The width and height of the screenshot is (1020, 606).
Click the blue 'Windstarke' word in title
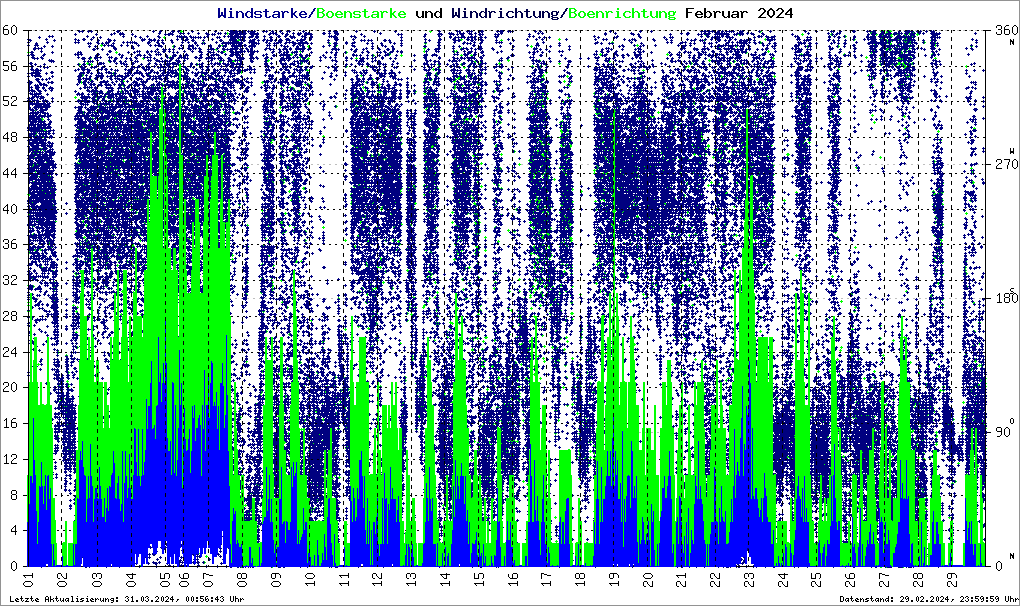tap(262, 14)
